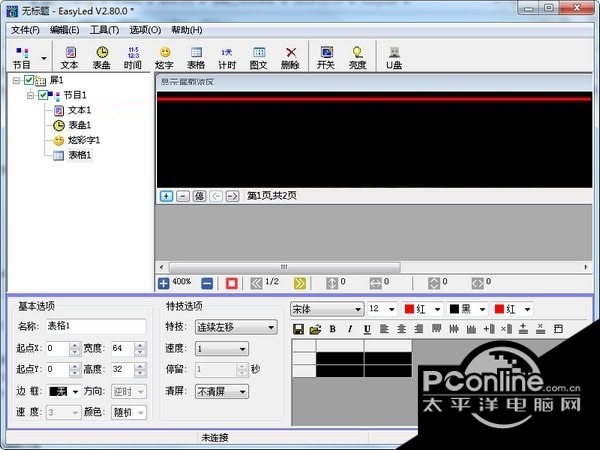Open the 选项(O) menu
This screenshot has width=600, height=450.
tap(145, 30)
